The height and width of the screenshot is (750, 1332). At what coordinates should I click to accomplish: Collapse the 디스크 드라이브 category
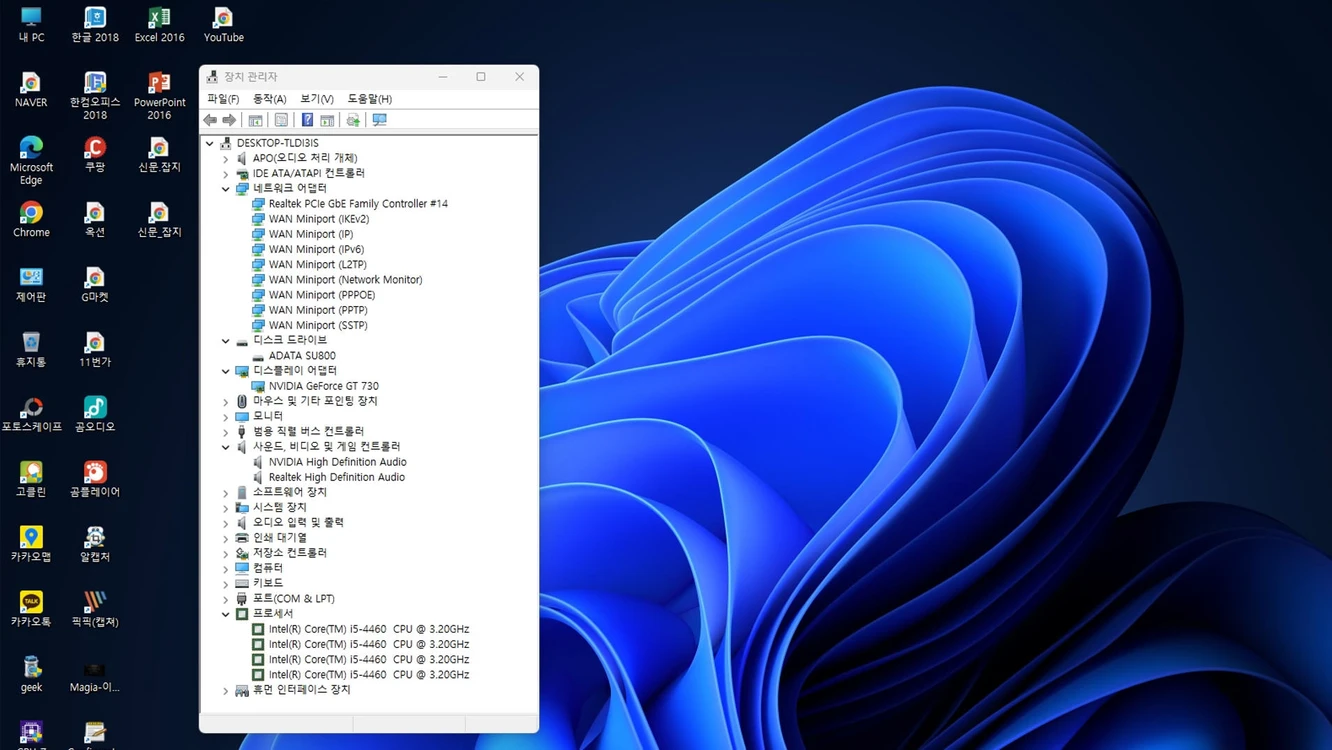click(226, 340)
